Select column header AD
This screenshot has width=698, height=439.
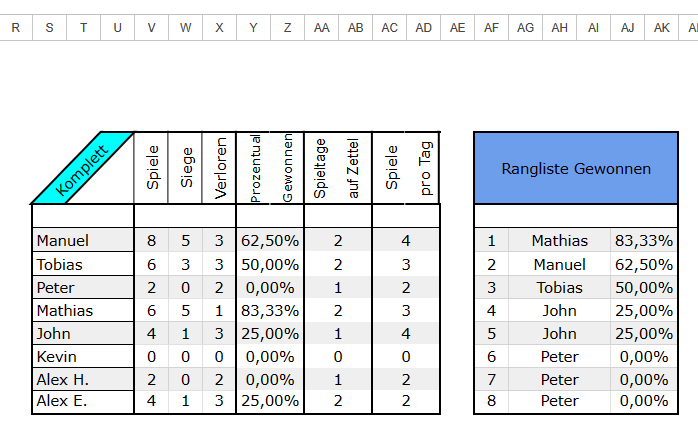coord(423,28)
